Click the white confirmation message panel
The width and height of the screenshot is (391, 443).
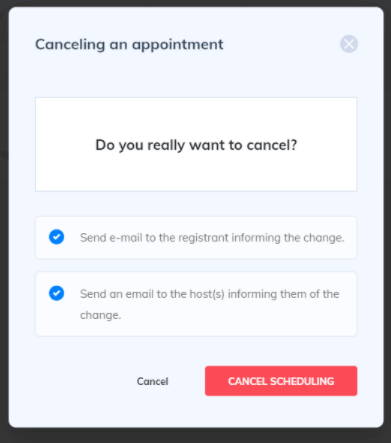click(196, 144)
